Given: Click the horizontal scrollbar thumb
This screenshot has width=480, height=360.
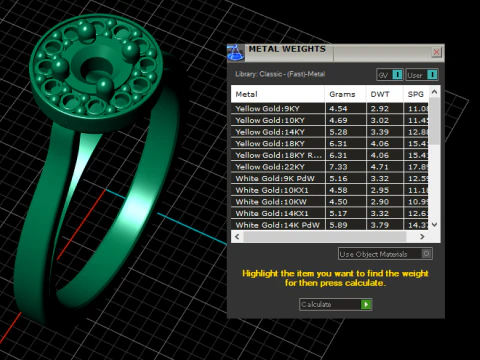Looking at the screenshot, I should [x=325, y=236].
